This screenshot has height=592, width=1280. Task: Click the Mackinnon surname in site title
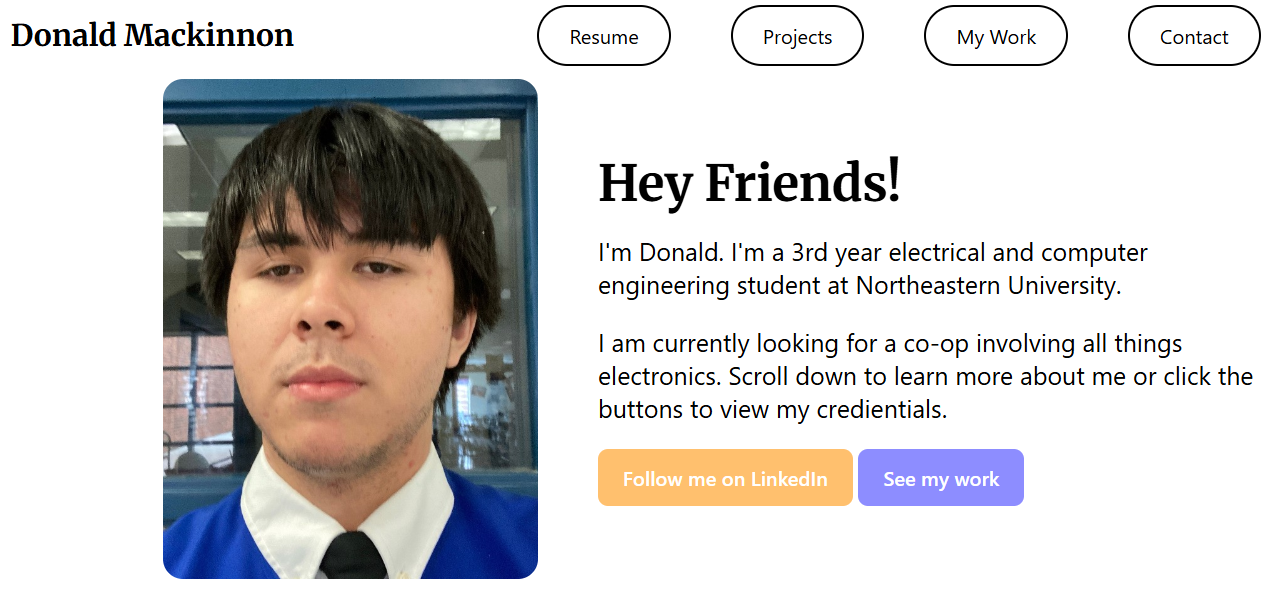[209, 36]
